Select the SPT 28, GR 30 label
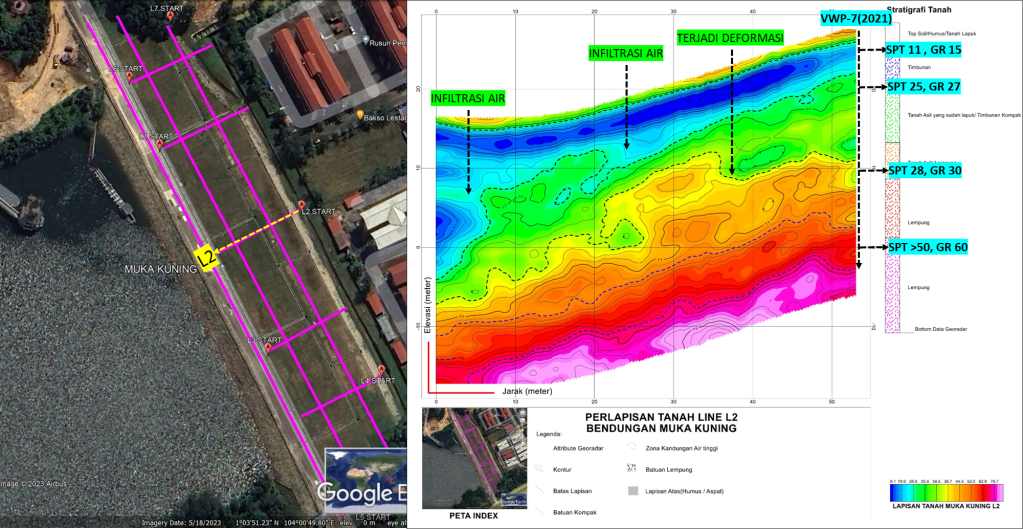This screenshot has width=1023, height=529. pos(924,171)
